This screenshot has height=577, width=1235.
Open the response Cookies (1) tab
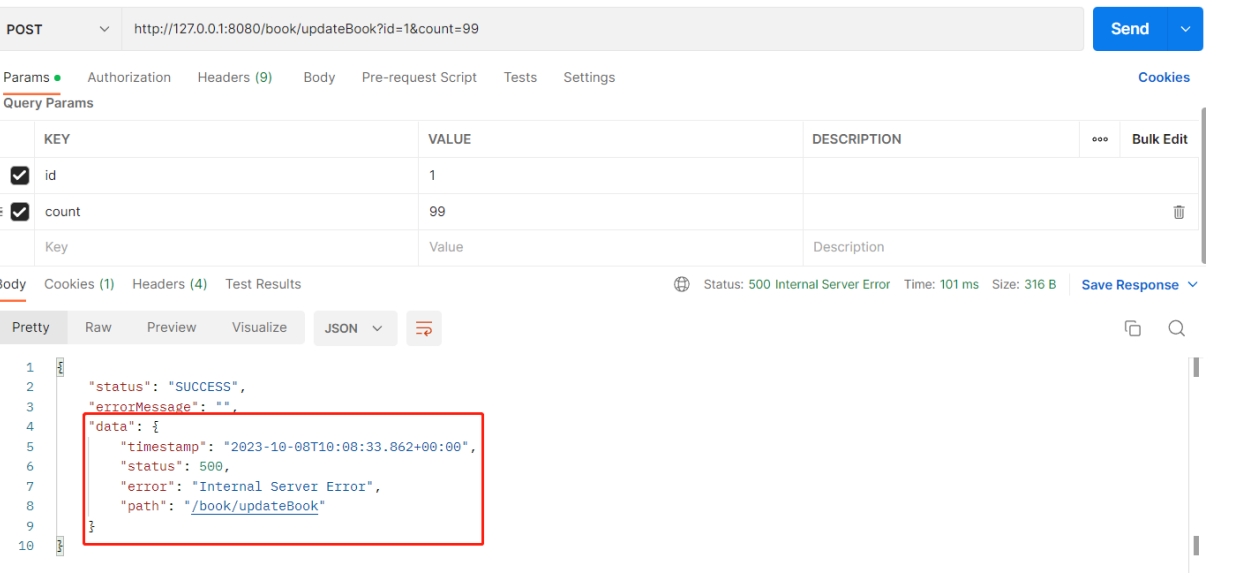[x=79, y=284]
